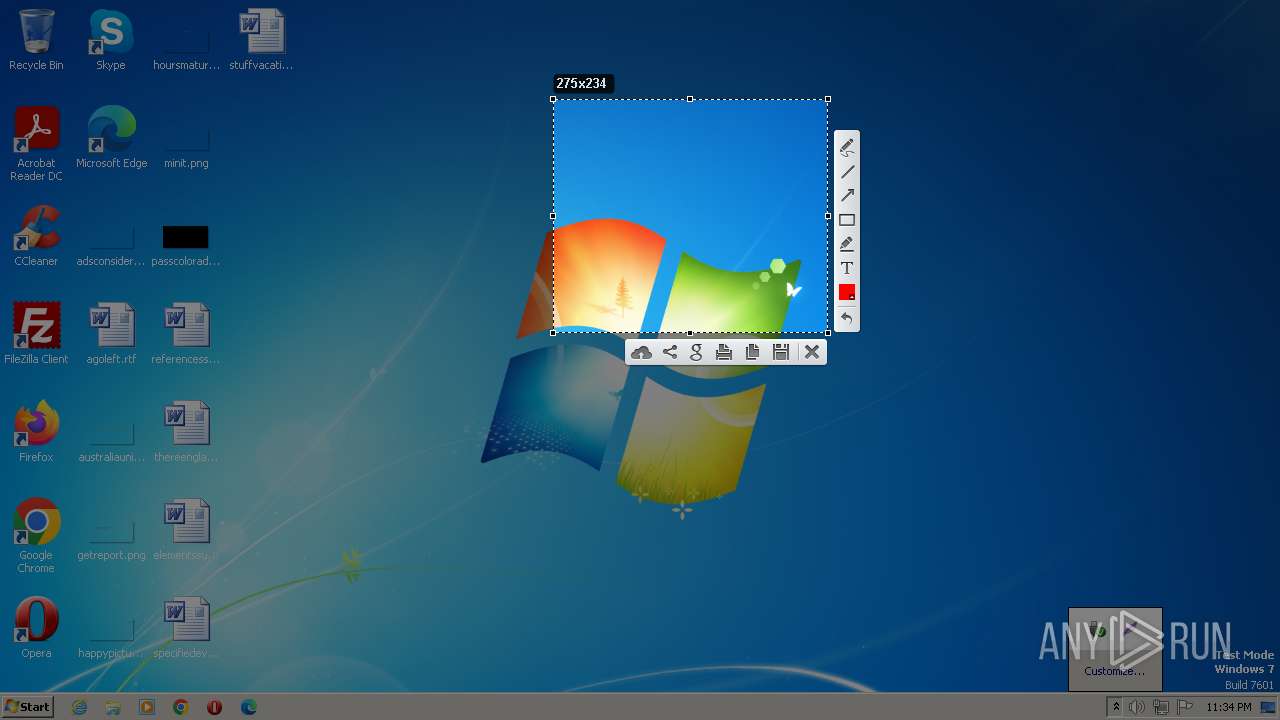Select the Rectangle tool
The image size is (1280, 720).
(x=847, y=220)
